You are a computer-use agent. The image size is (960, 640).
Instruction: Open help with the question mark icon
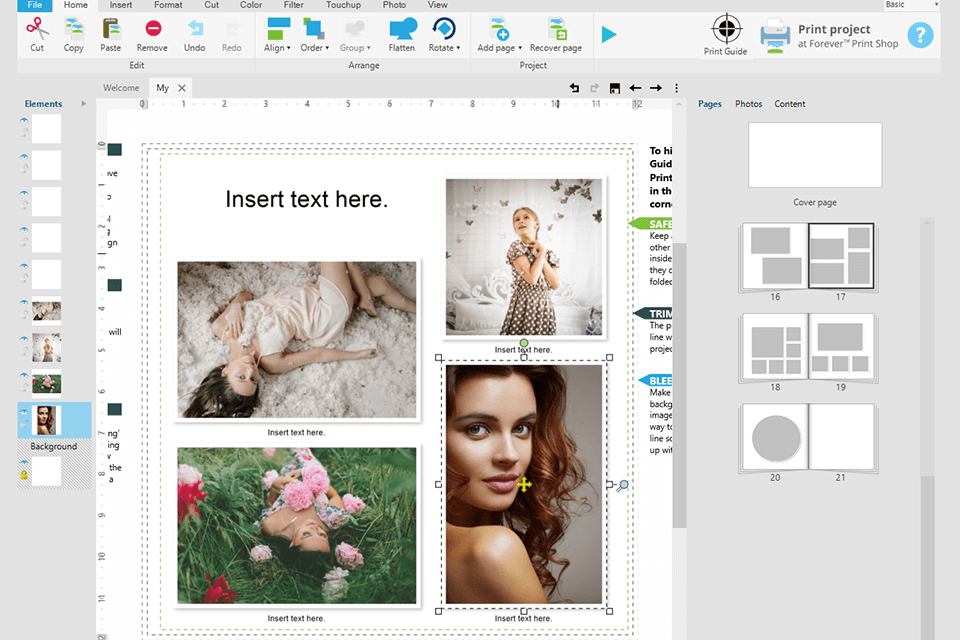click(x=920, y=35)
